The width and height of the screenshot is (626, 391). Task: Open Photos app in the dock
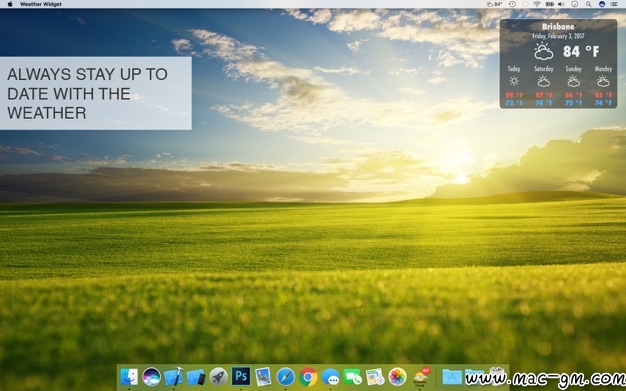[x=397, y=377]
